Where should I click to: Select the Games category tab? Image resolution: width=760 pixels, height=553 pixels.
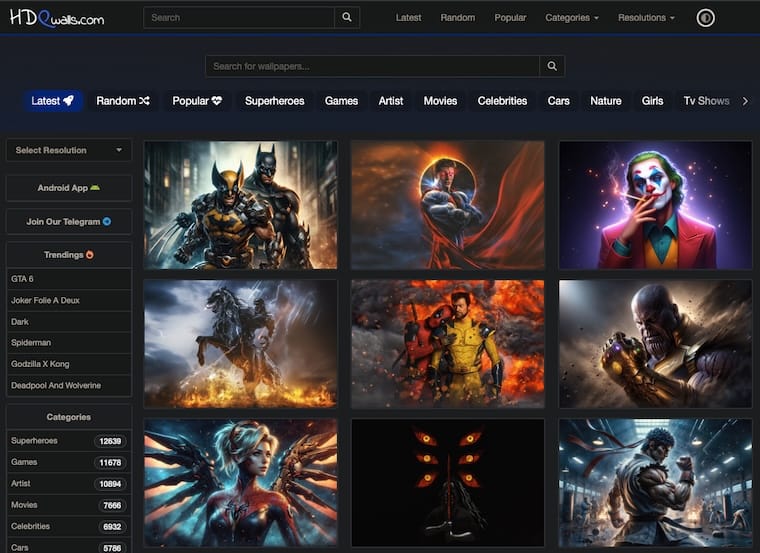click(x=341, y=101)
